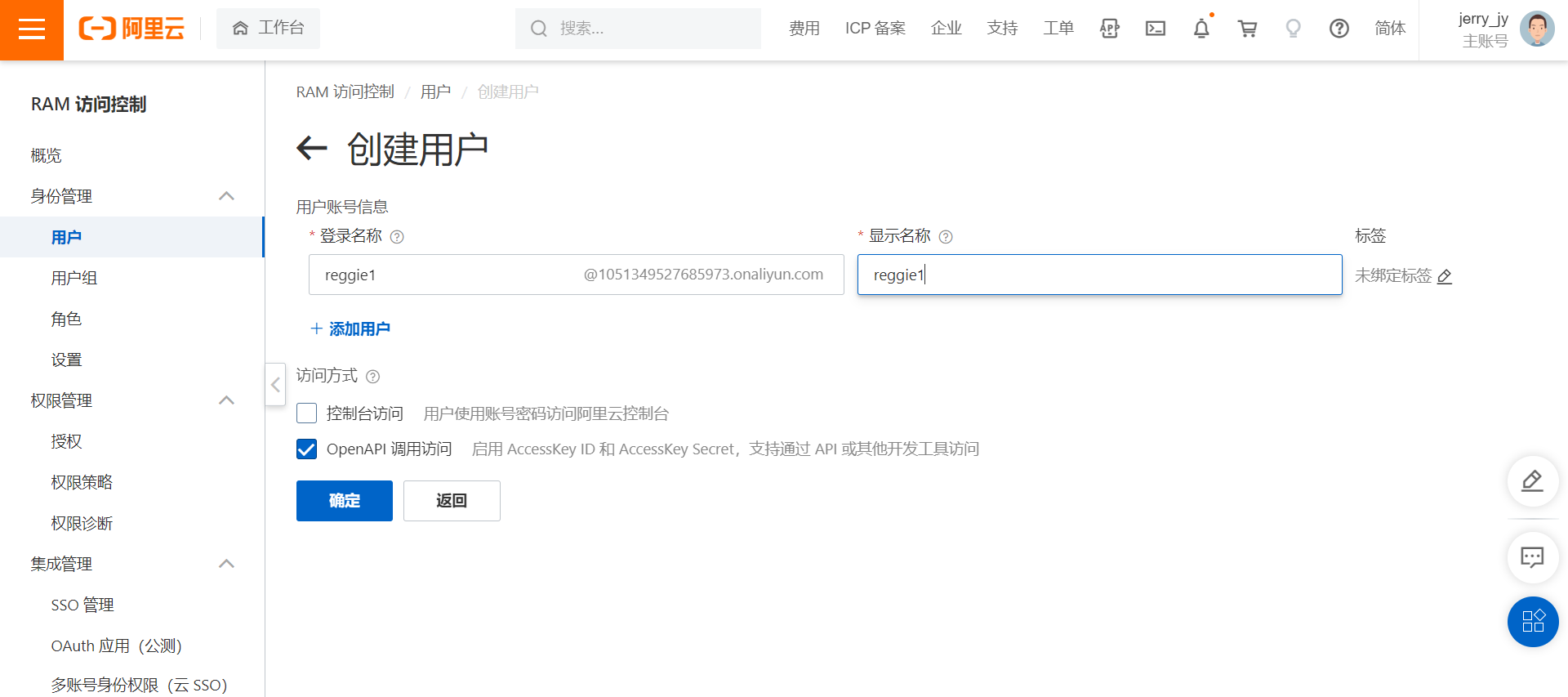Image resolution: width=1568 pixels, height=697 pixels.
Task: Show help tooltip for 显示名称
Action: 946,237
